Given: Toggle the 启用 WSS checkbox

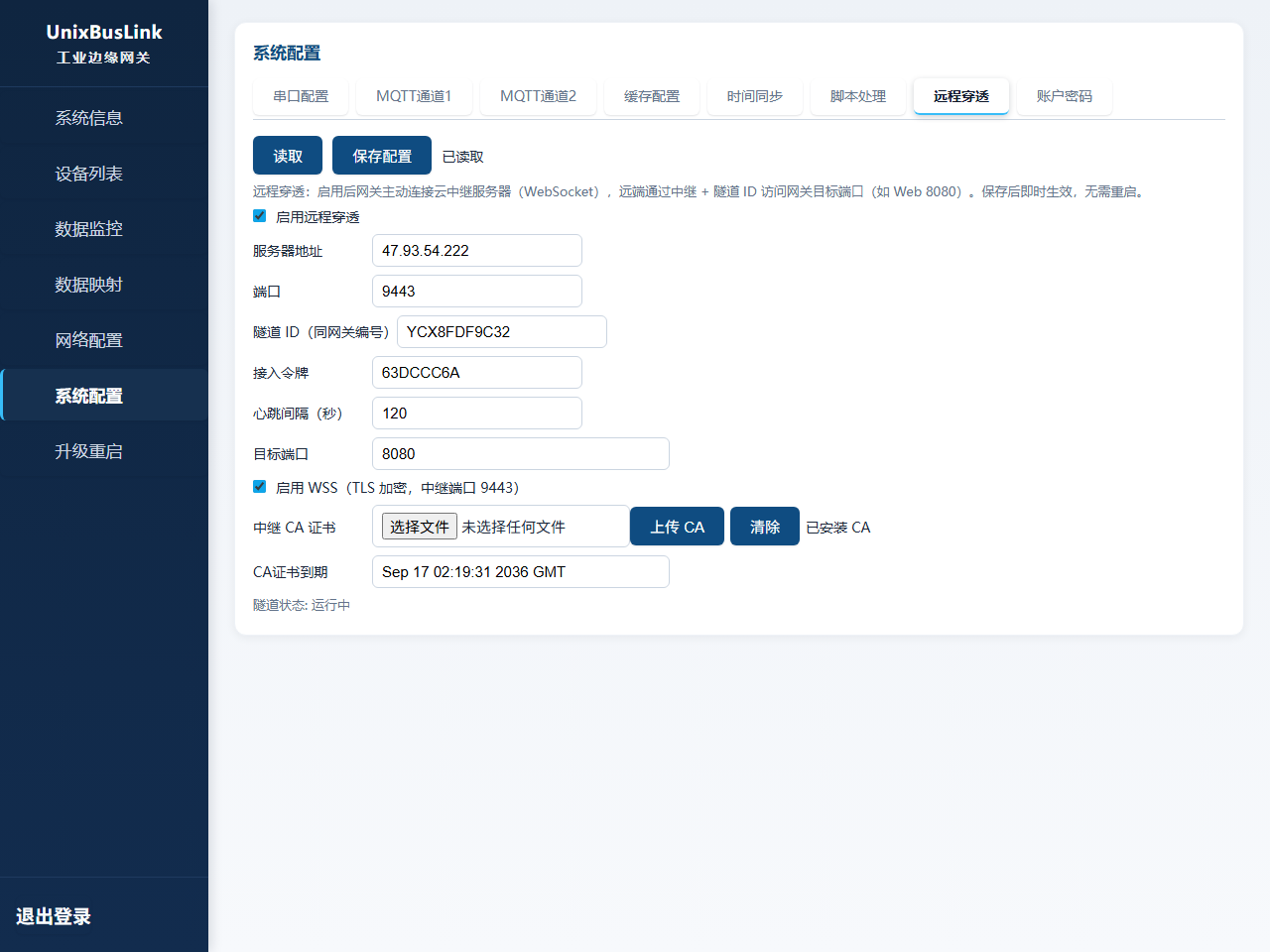Looking at the screenshot, I should tap(260, 487).
